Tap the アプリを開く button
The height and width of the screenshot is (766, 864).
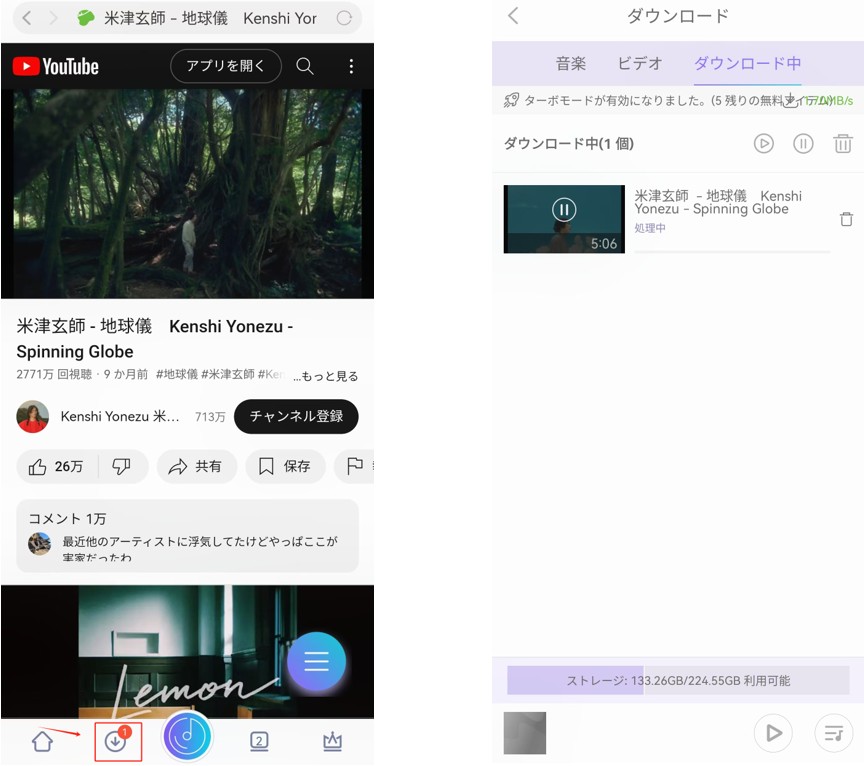[226, 66]
